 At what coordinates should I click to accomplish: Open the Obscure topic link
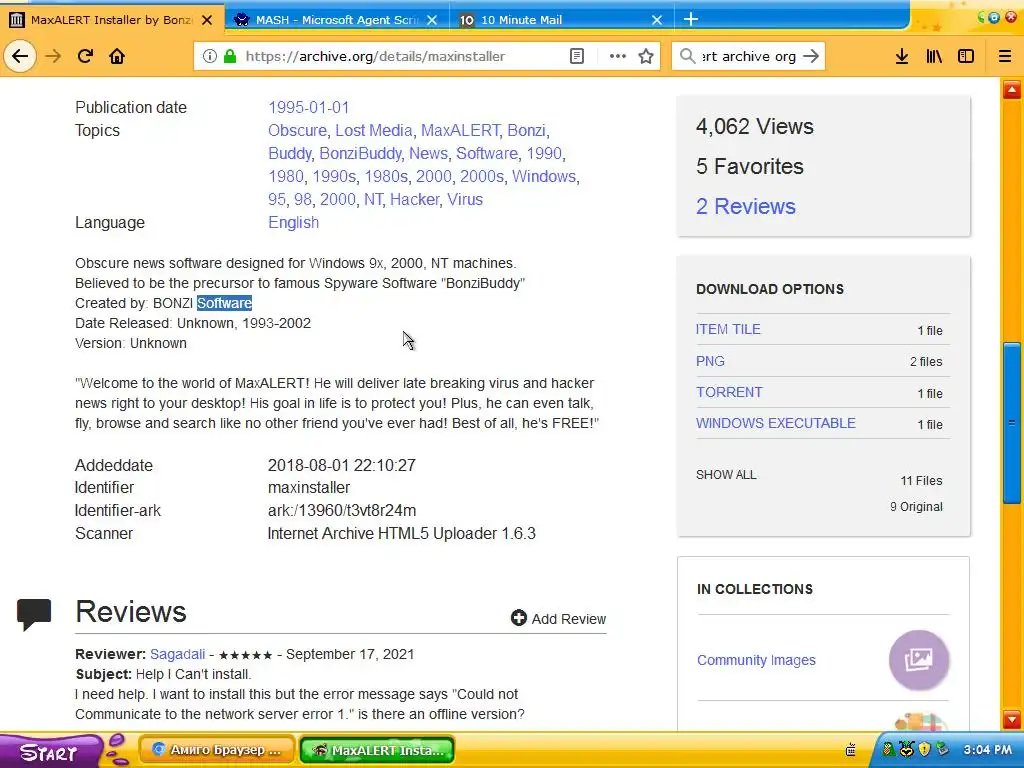click(297, 130)
